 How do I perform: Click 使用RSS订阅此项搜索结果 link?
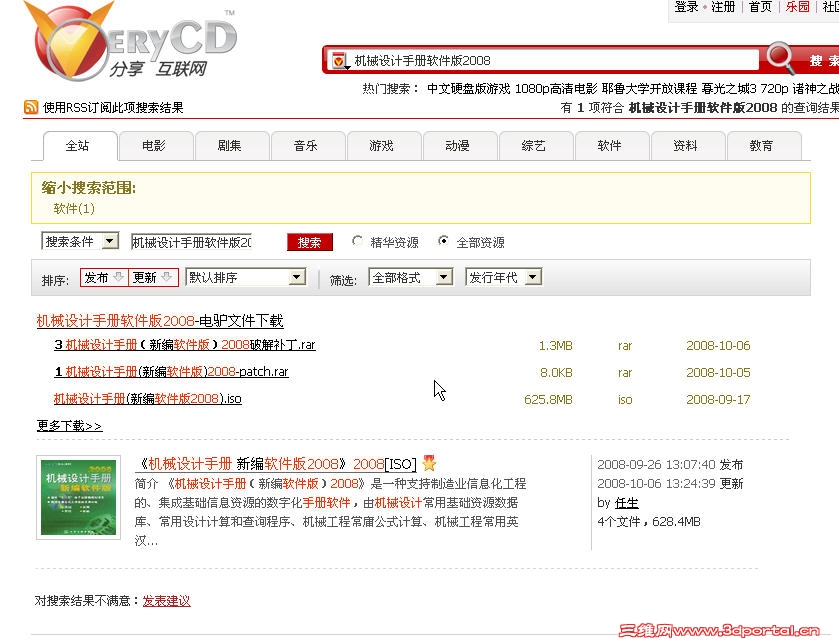[113, 108]
